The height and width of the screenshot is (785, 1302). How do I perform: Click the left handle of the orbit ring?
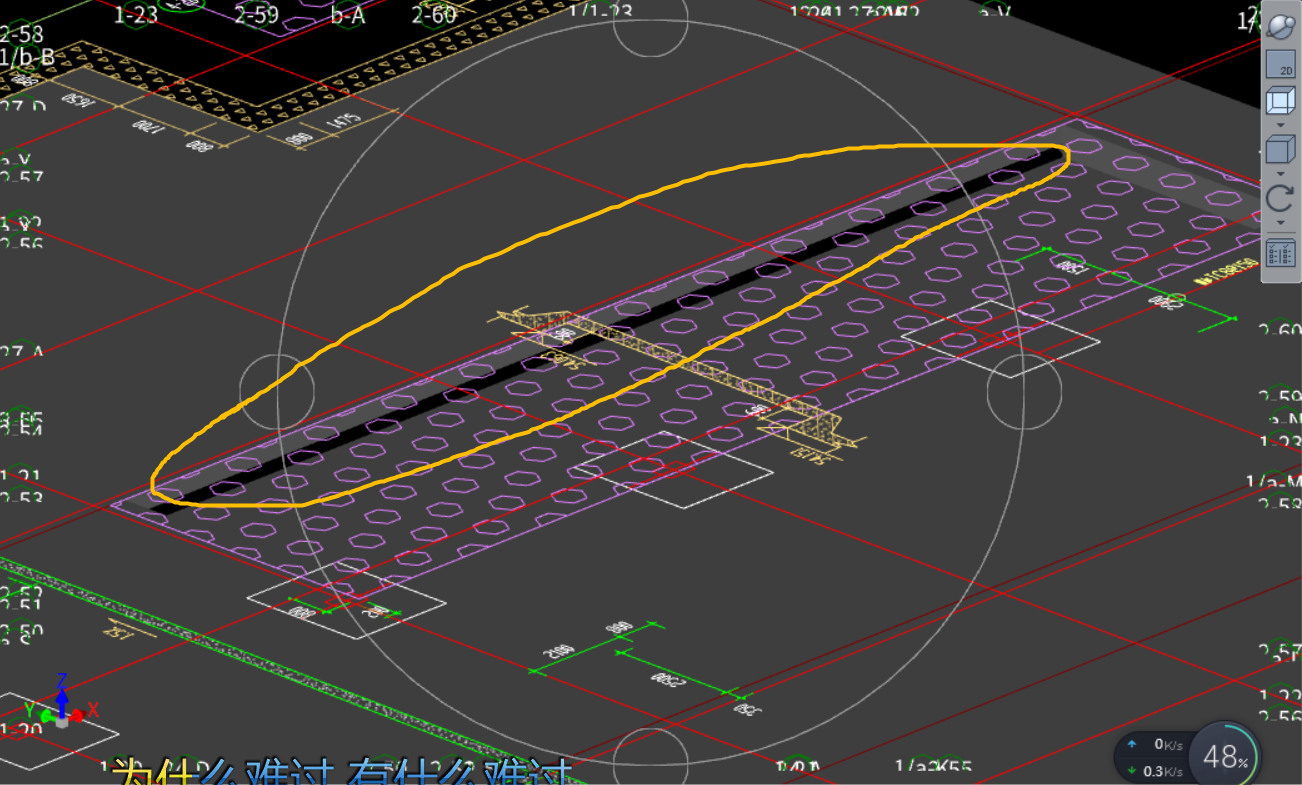[277, 391]
